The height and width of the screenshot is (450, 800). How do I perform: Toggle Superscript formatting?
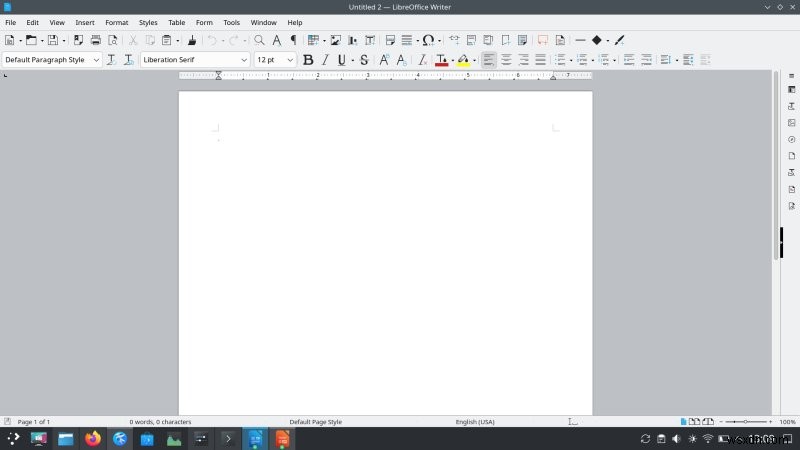[384, 60]
